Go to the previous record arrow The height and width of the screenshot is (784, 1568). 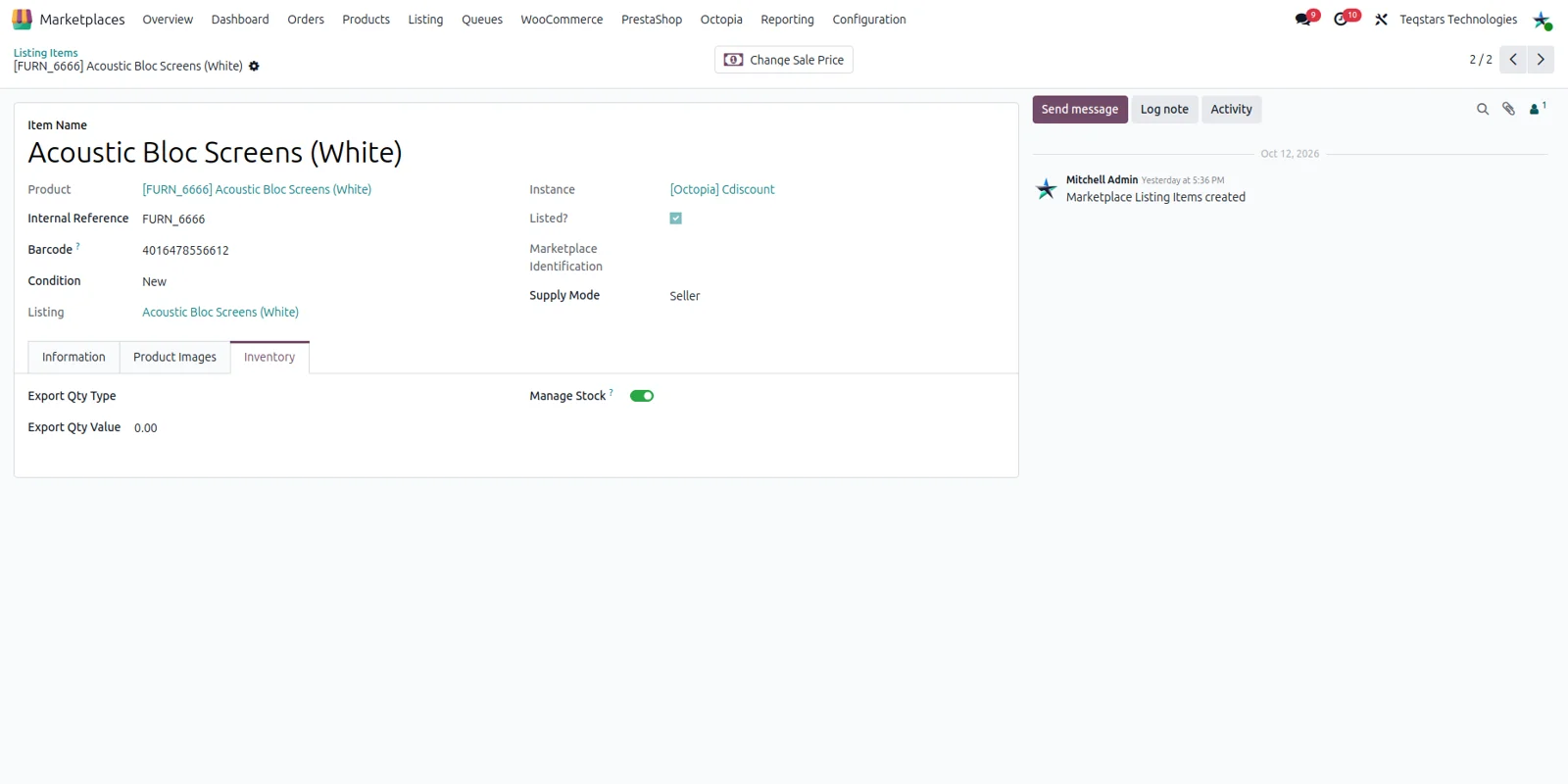point(1513,60)
